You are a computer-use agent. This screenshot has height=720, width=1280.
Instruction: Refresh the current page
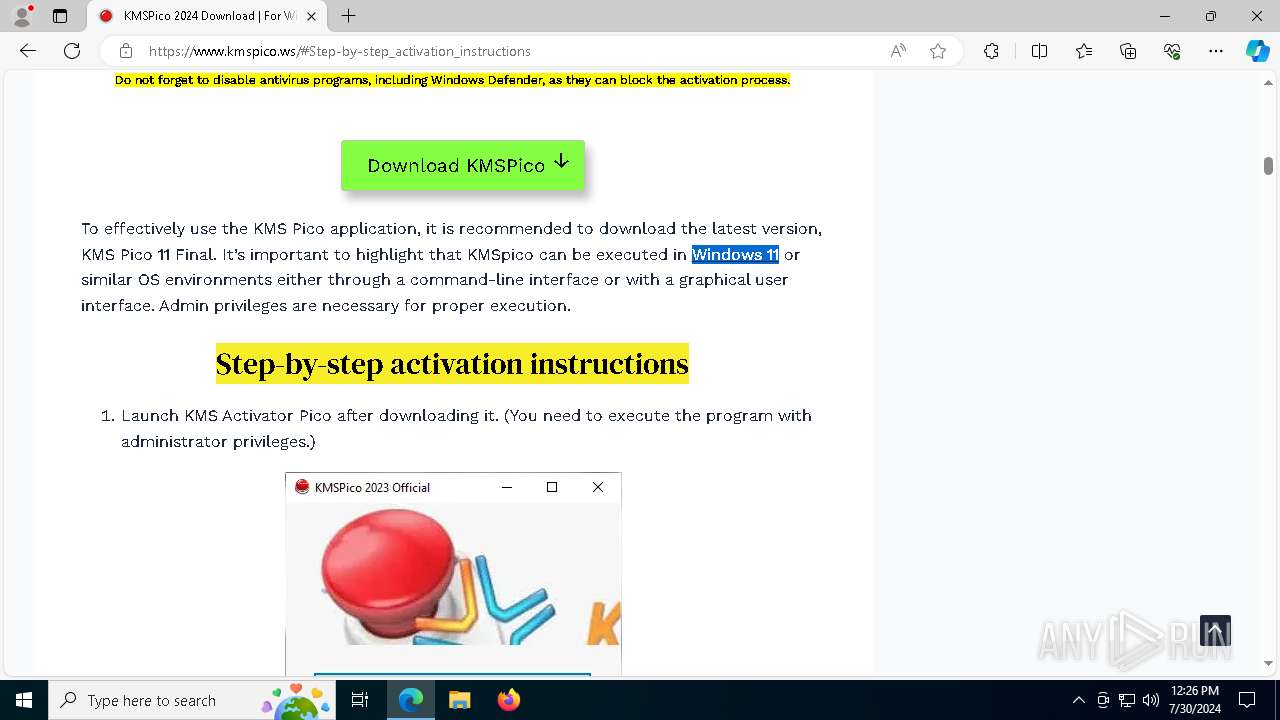pos(72,51)
